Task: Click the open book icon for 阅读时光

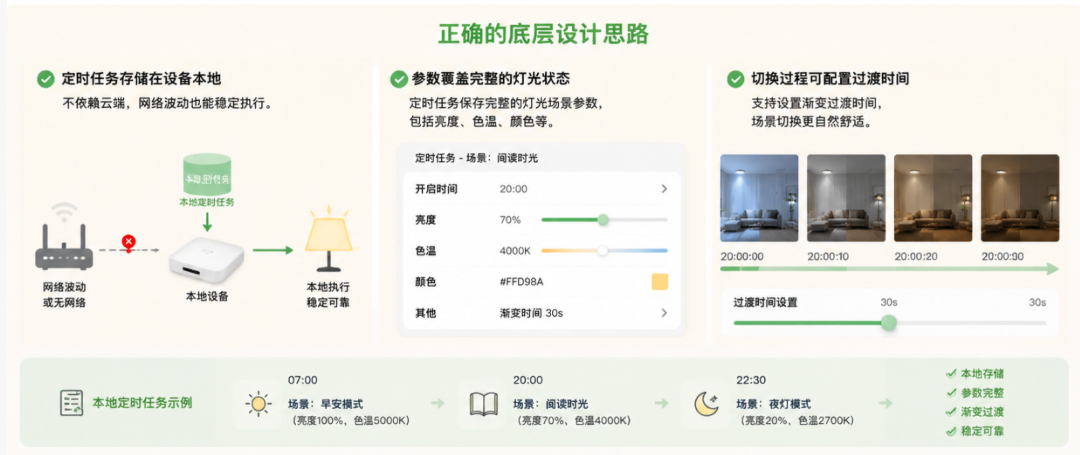Action: (483, 403)
